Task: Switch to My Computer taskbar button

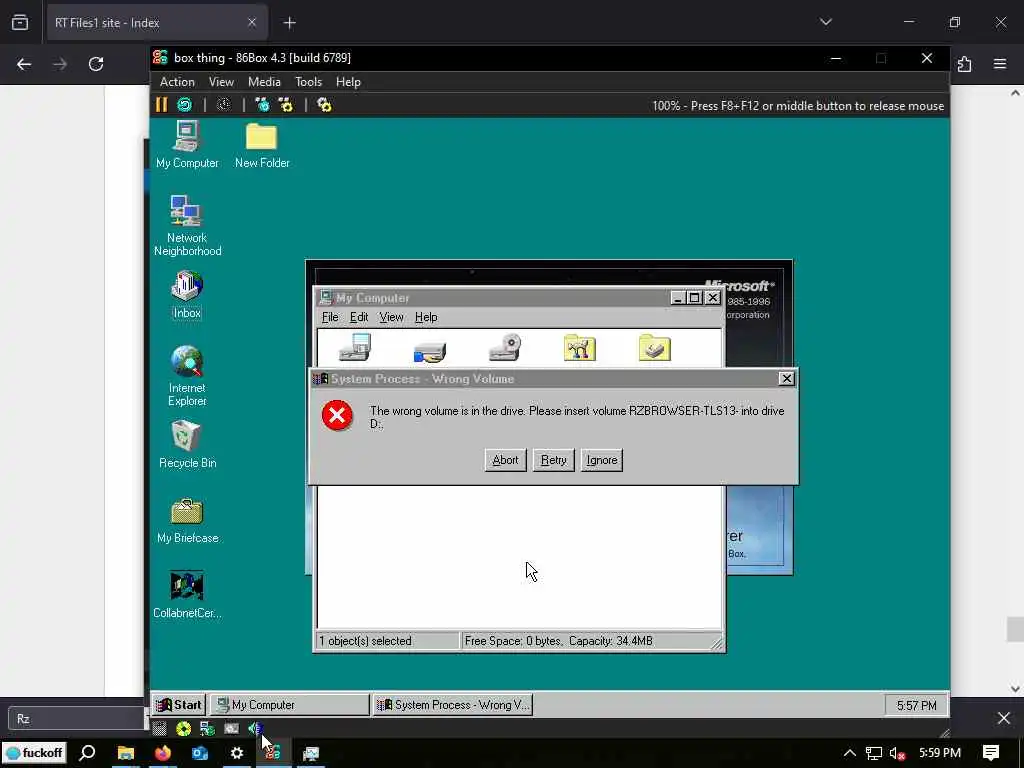Action: click(290, 705)
